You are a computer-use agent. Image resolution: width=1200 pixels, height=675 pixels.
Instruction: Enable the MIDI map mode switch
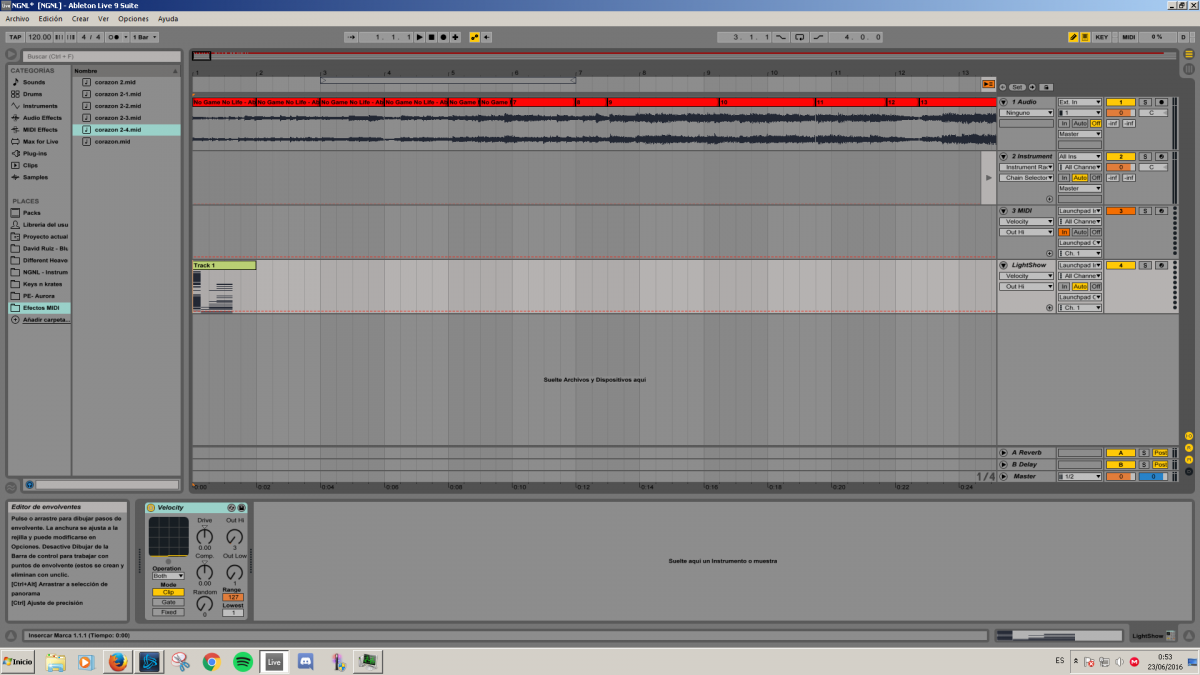[1129, 37]
